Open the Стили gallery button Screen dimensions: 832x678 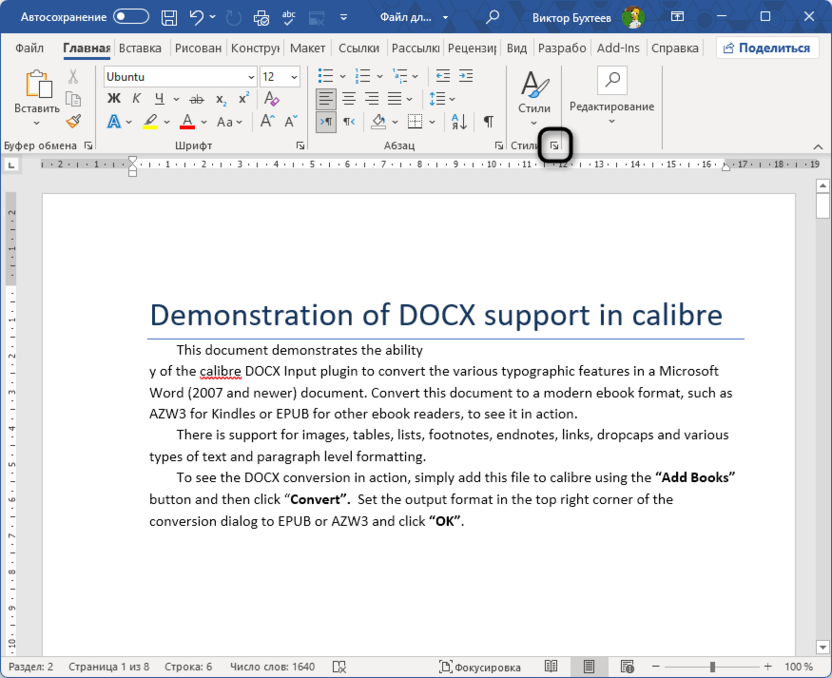534,97
